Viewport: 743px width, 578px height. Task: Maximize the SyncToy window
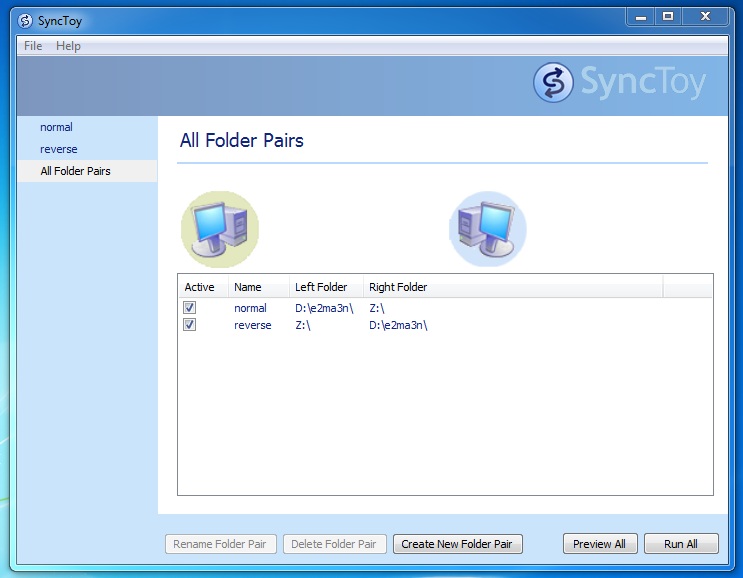[668, 17]
